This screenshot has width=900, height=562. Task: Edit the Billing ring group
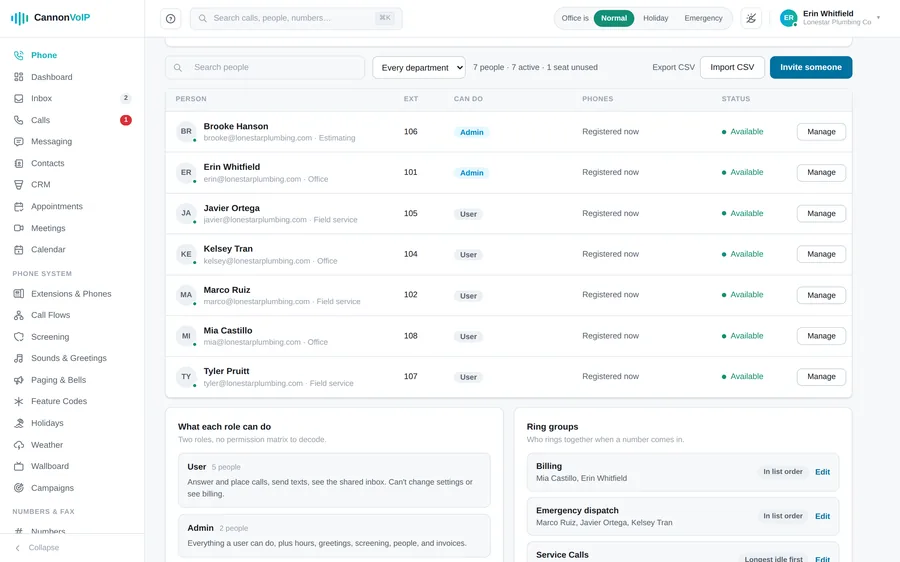point(823,472)
